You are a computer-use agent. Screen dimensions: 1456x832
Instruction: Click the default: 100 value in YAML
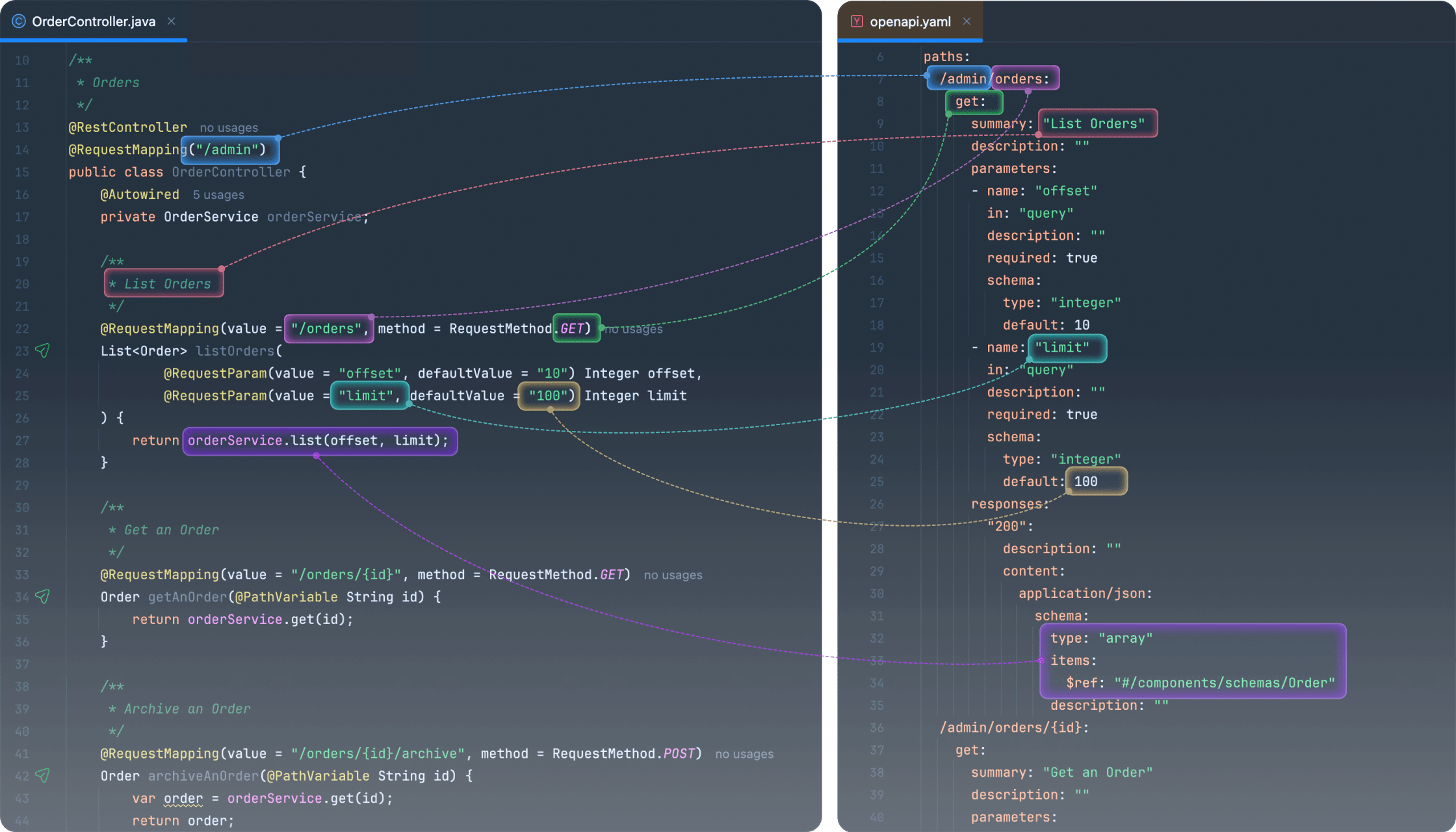click(x=1096, y=482)
